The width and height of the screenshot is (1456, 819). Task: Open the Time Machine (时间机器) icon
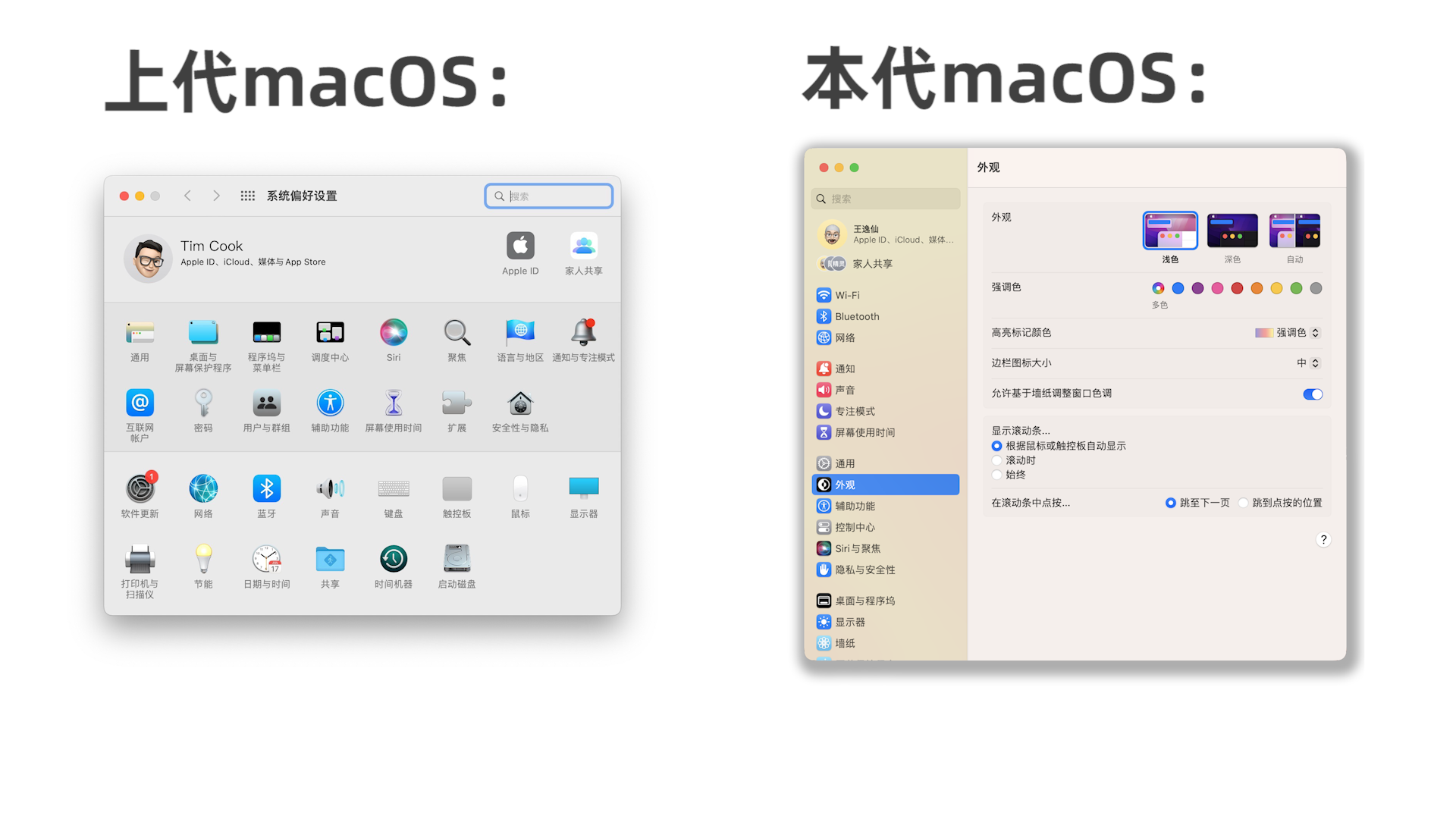393,560
